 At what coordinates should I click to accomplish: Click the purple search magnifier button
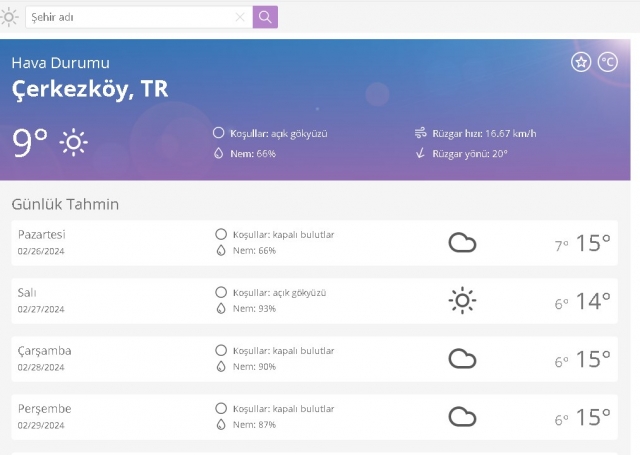[x=265, y=17]
